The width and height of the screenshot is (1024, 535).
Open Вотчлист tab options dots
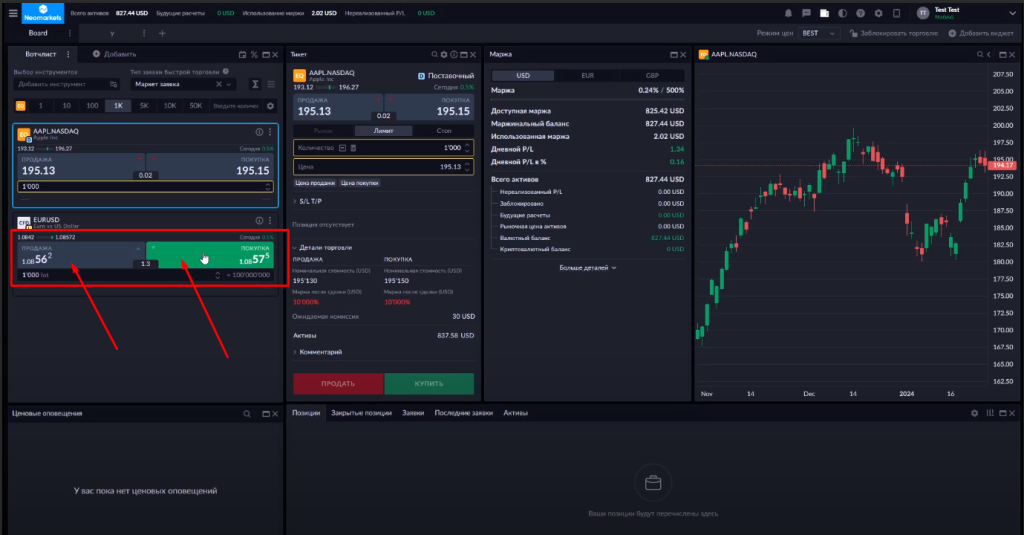(x=68, y=54)
